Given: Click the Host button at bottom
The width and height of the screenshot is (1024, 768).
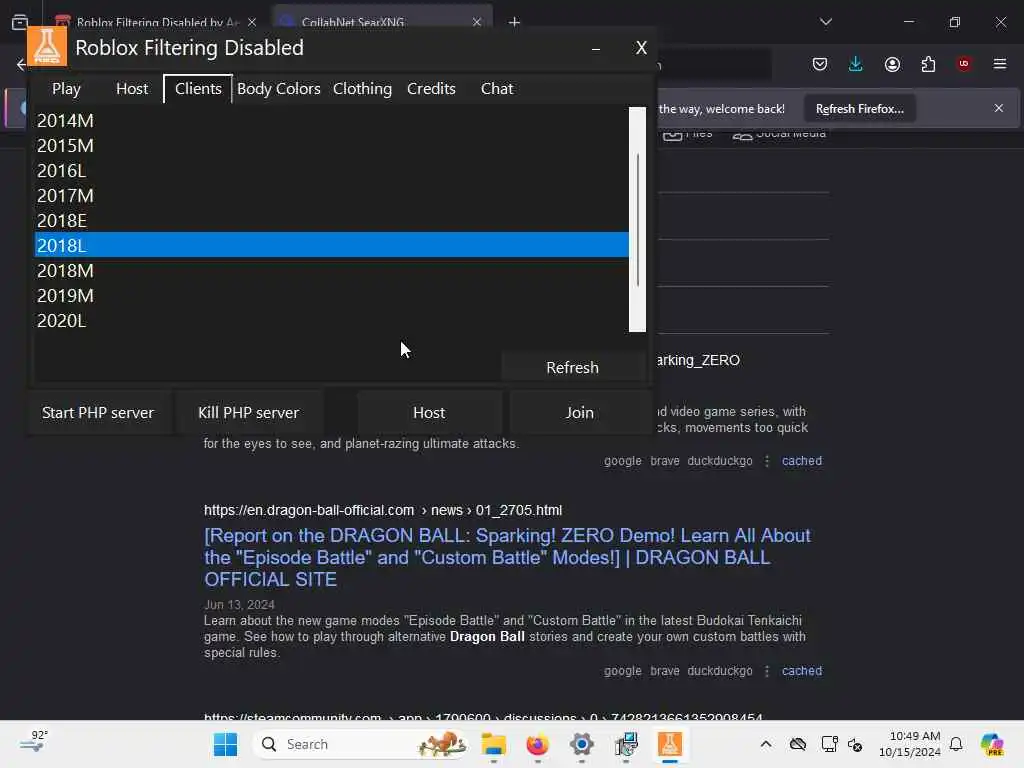Looking at the screenshot, I should [429, 413].
